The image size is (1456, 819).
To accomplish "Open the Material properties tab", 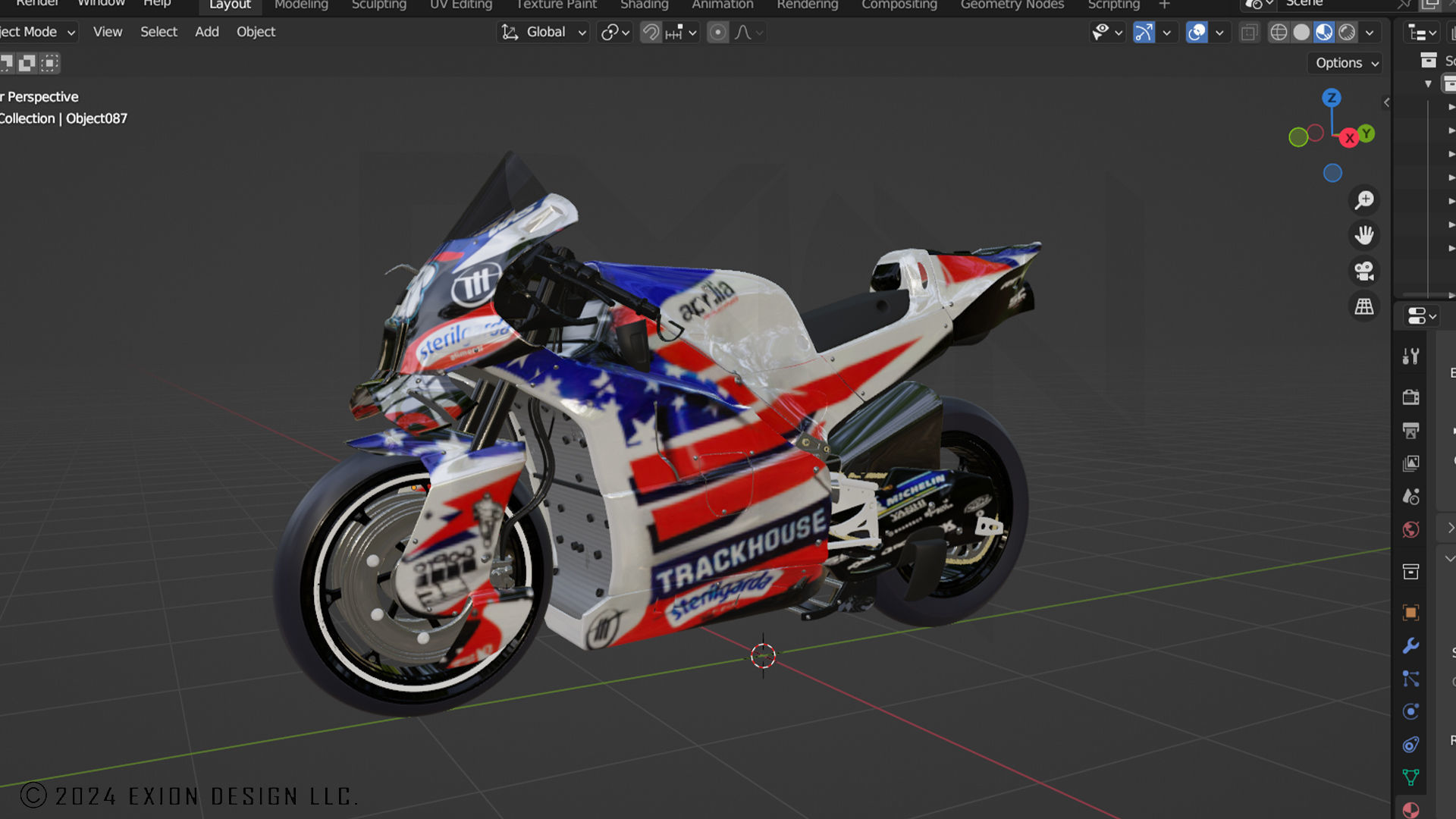I will click(1410, 810).
